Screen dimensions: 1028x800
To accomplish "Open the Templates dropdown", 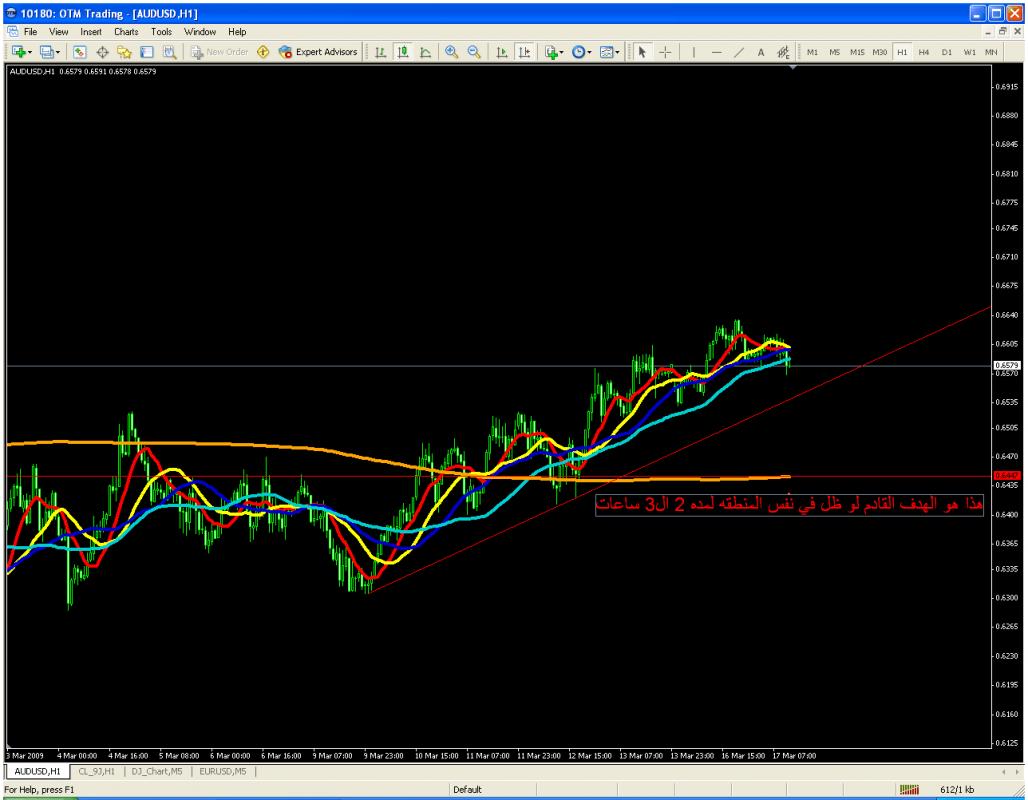I will click(x=609, y=52).
